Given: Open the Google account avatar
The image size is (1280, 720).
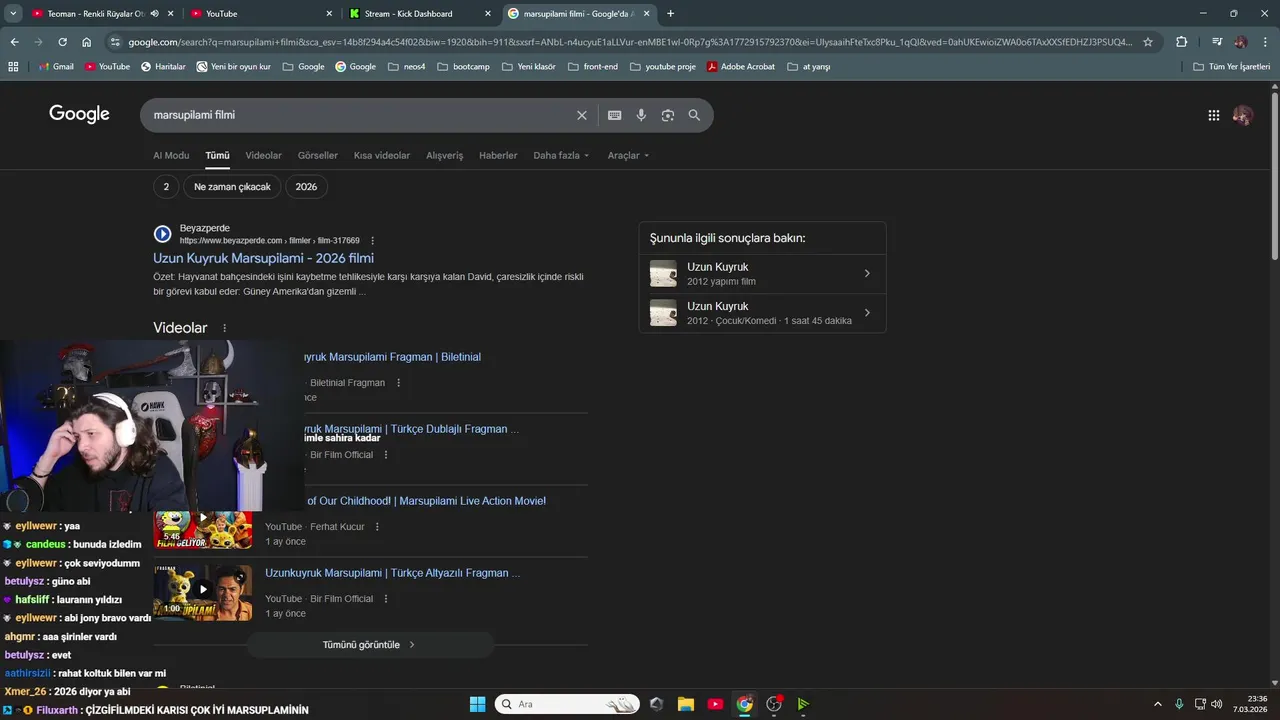Looking at the screenshot, I should [x=1243, y=115].
